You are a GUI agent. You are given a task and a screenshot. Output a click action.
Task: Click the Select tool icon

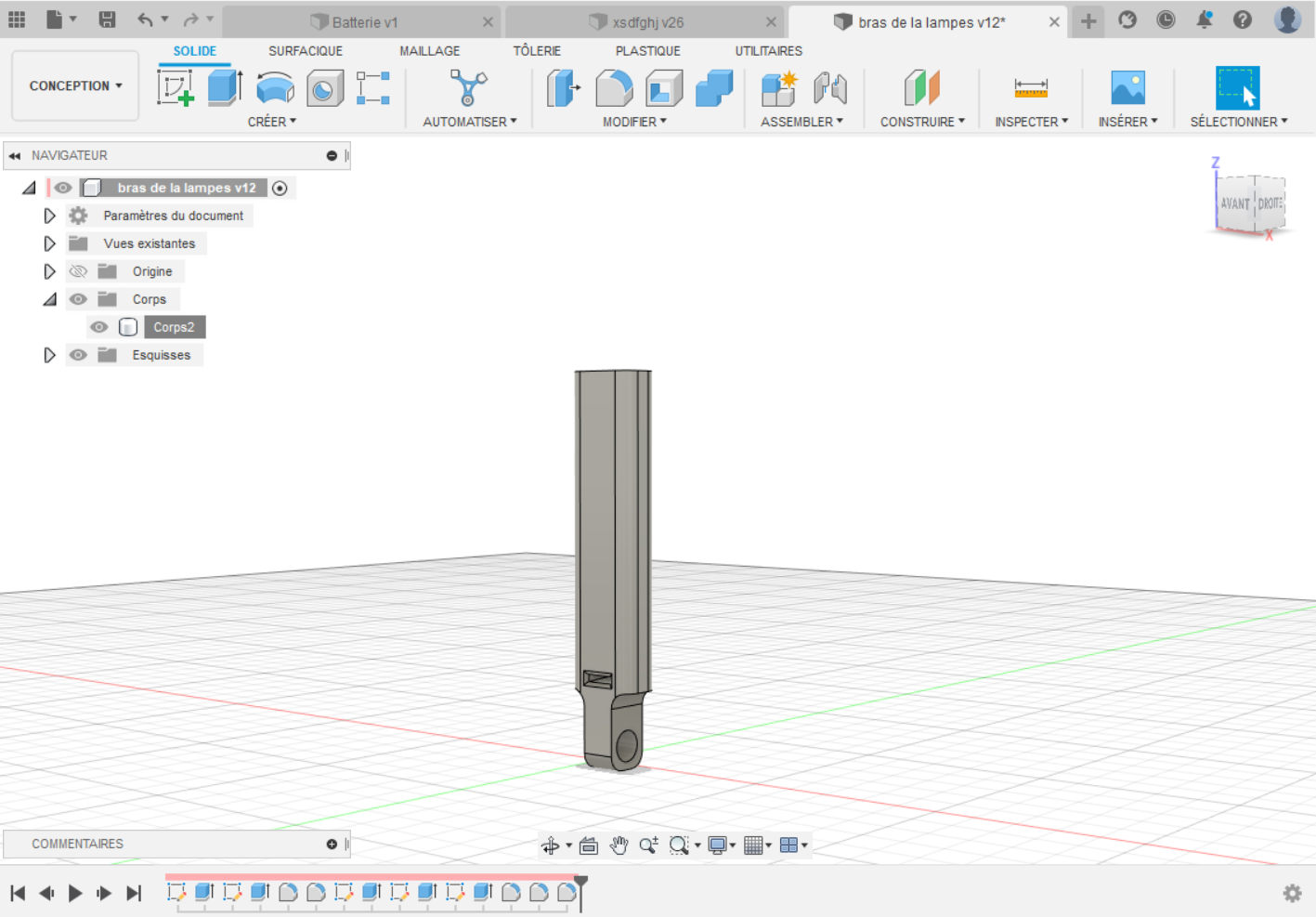(x=1238, y=88)
